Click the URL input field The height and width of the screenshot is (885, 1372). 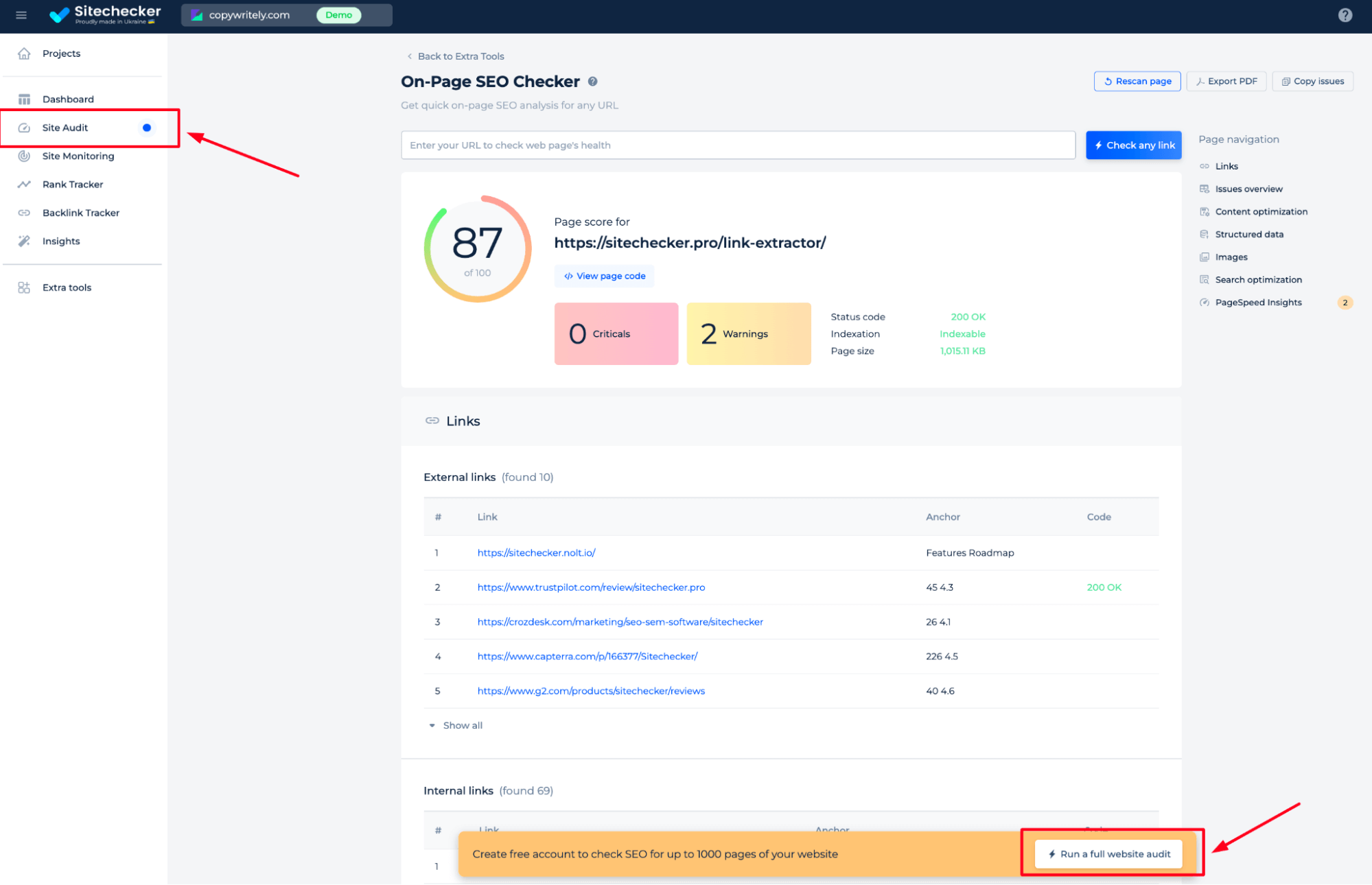(738, 145)
